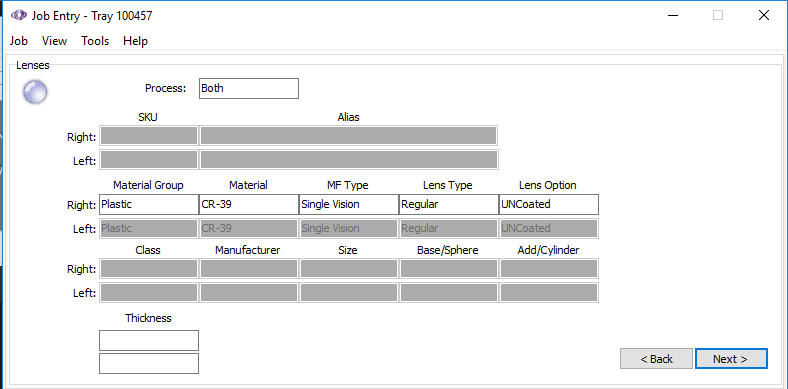Viewport: 788px width, 389px height.
Task: Click the Right Alias field
Action: point(349,136)
